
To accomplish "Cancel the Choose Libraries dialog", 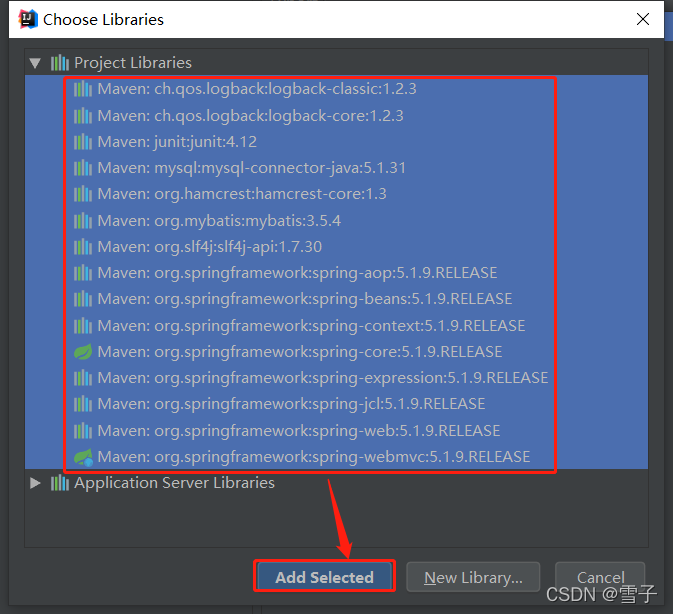I will (600, 577).
